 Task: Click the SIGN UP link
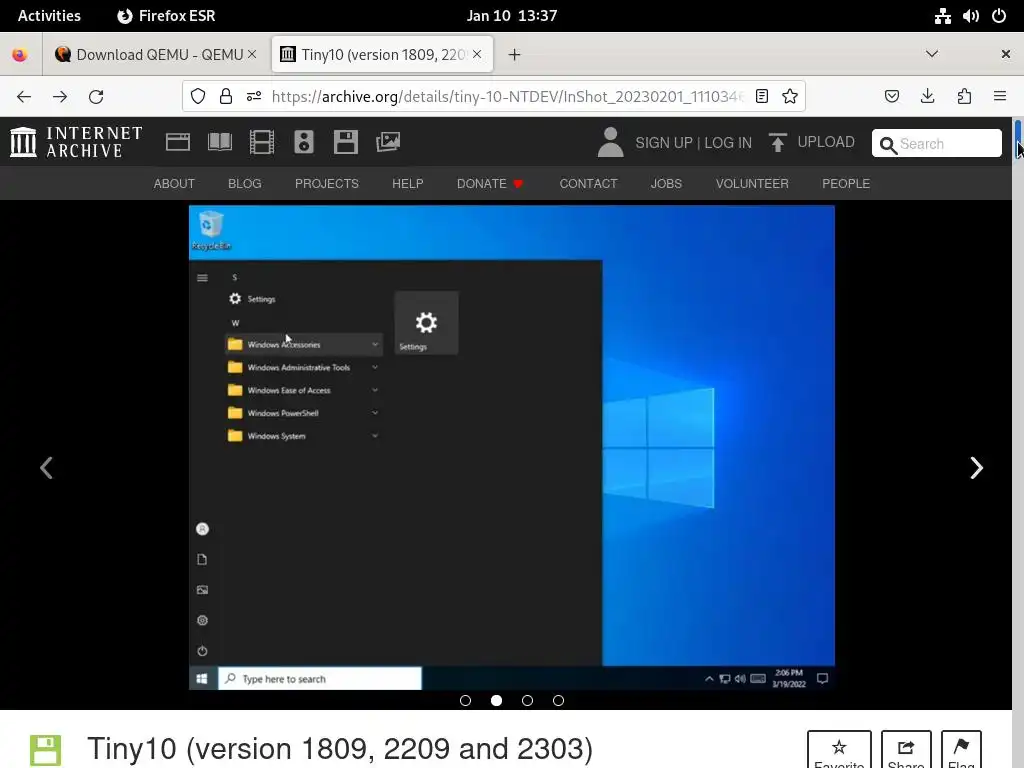tap(664, 143)
